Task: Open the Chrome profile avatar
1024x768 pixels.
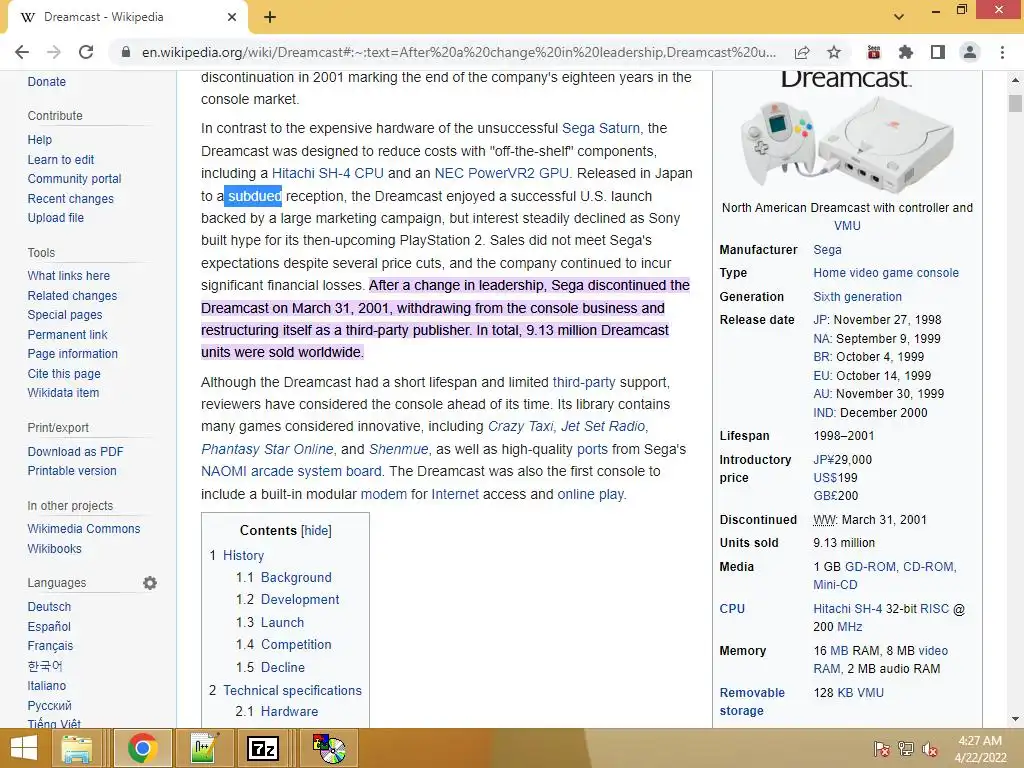Action: tap(970, 52)
